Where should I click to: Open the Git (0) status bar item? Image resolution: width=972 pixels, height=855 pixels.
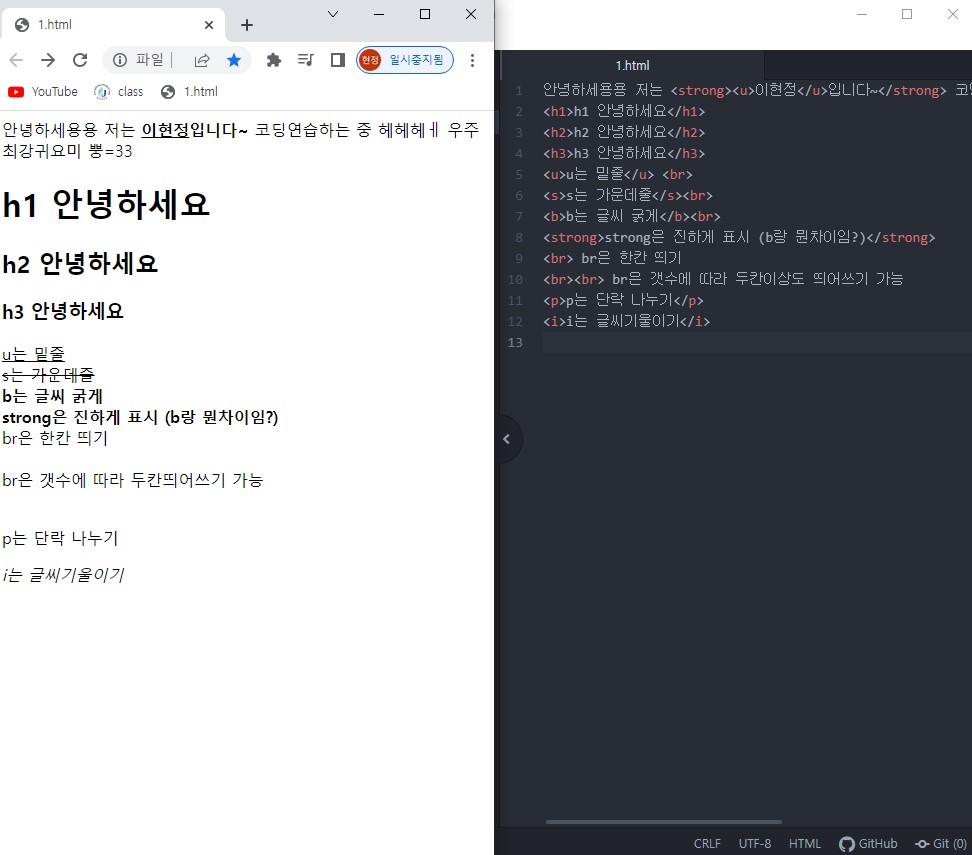[942, 843]
